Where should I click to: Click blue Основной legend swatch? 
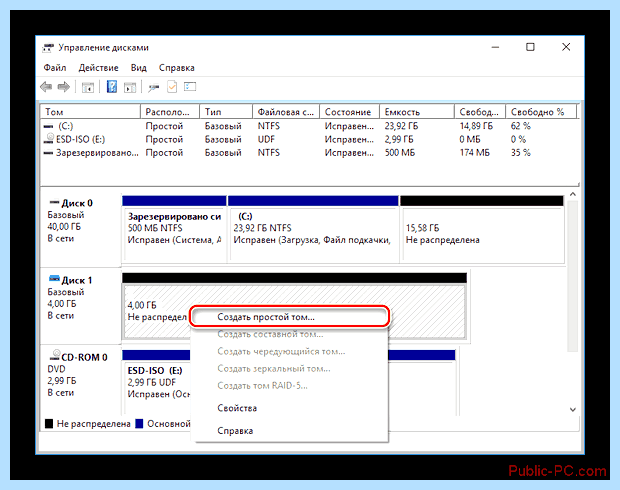[x=139, y=424]
